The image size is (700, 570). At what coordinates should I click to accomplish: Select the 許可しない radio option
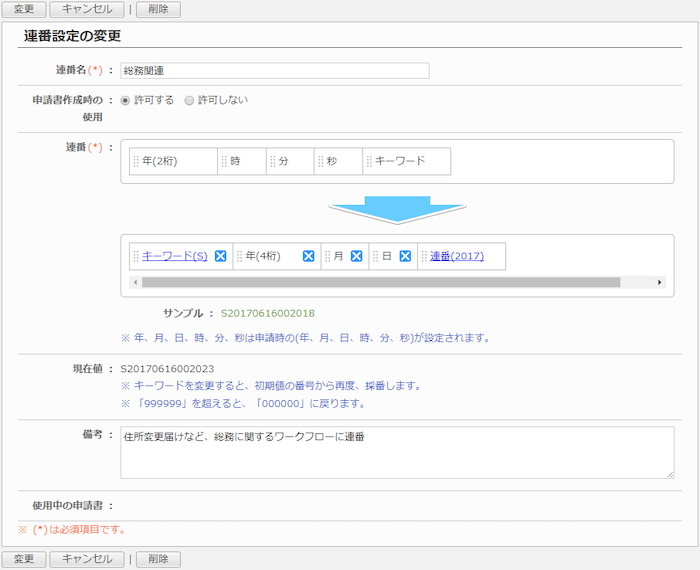tap(189, 100)
